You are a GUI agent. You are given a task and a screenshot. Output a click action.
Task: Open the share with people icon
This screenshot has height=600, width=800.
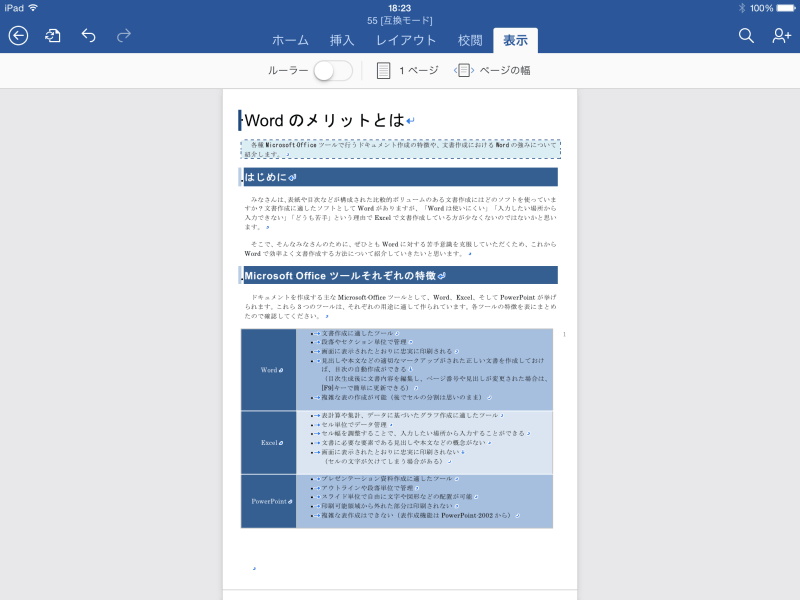pos(781,36)
